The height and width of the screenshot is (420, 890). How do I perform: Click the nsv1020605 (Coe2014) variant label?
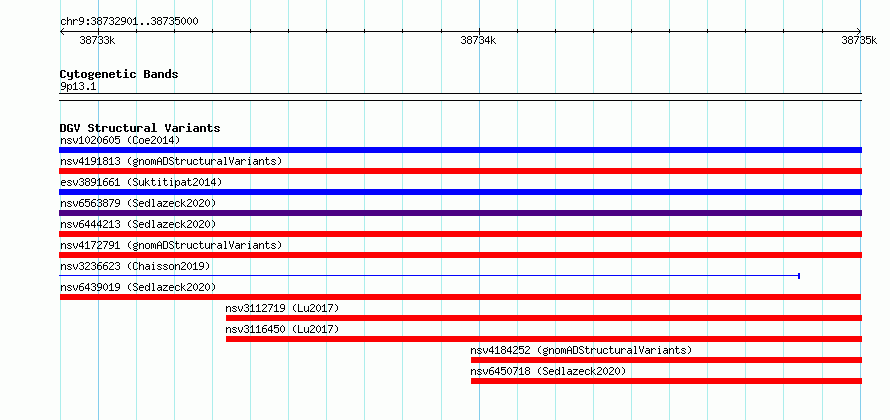pyautogui.click(x=120, y=140)
